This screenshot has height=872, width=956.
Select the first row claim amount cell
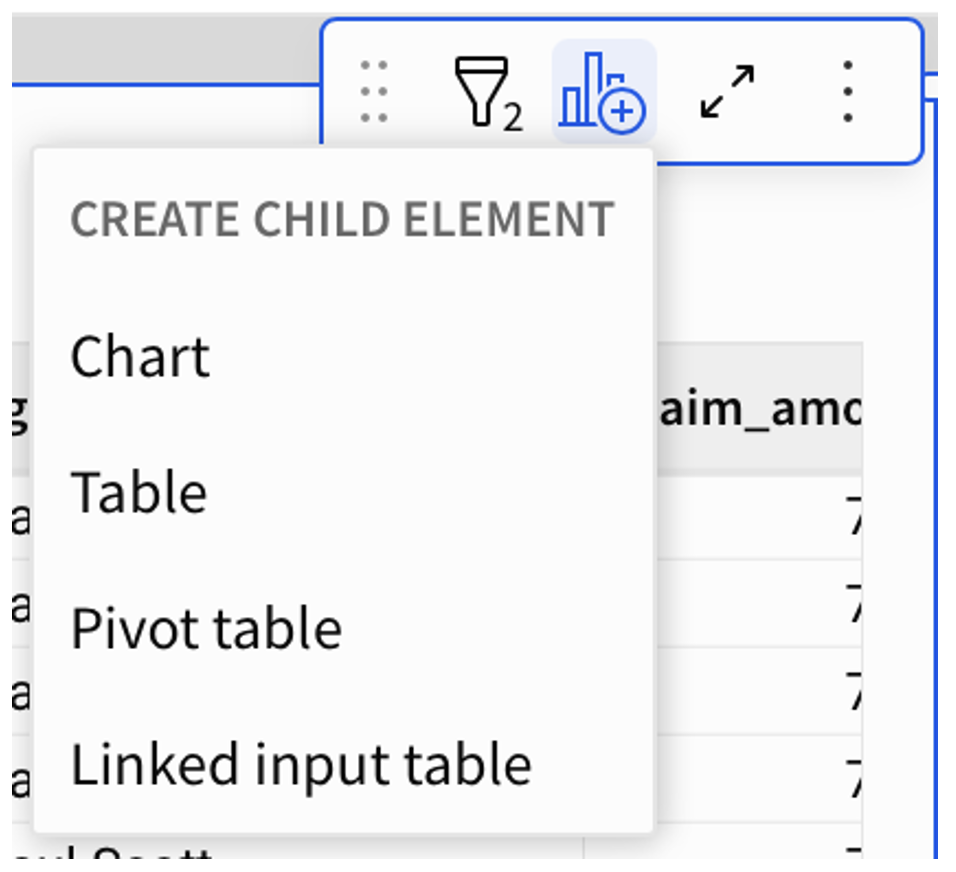(x=758, y=517)
